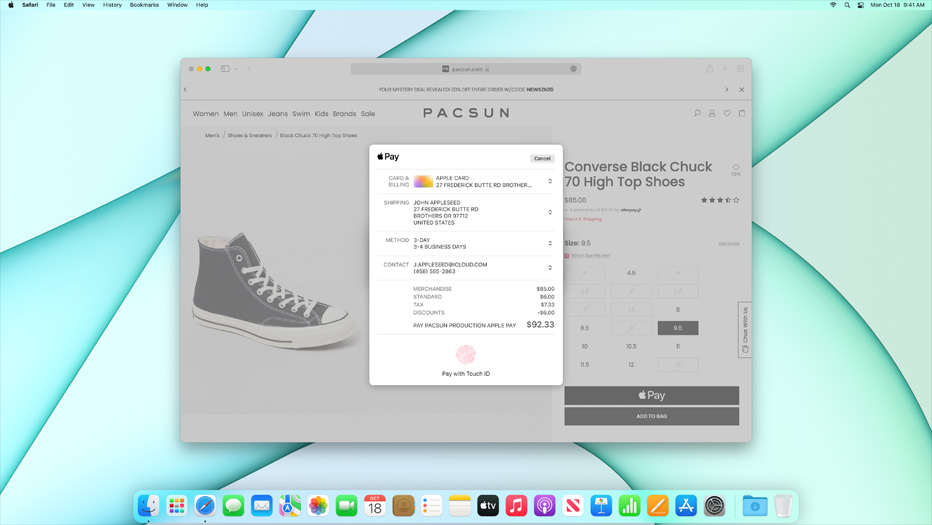This screenshot has height=525, width=932.
Task: Select shoe size 10.5
Action: 631,346
